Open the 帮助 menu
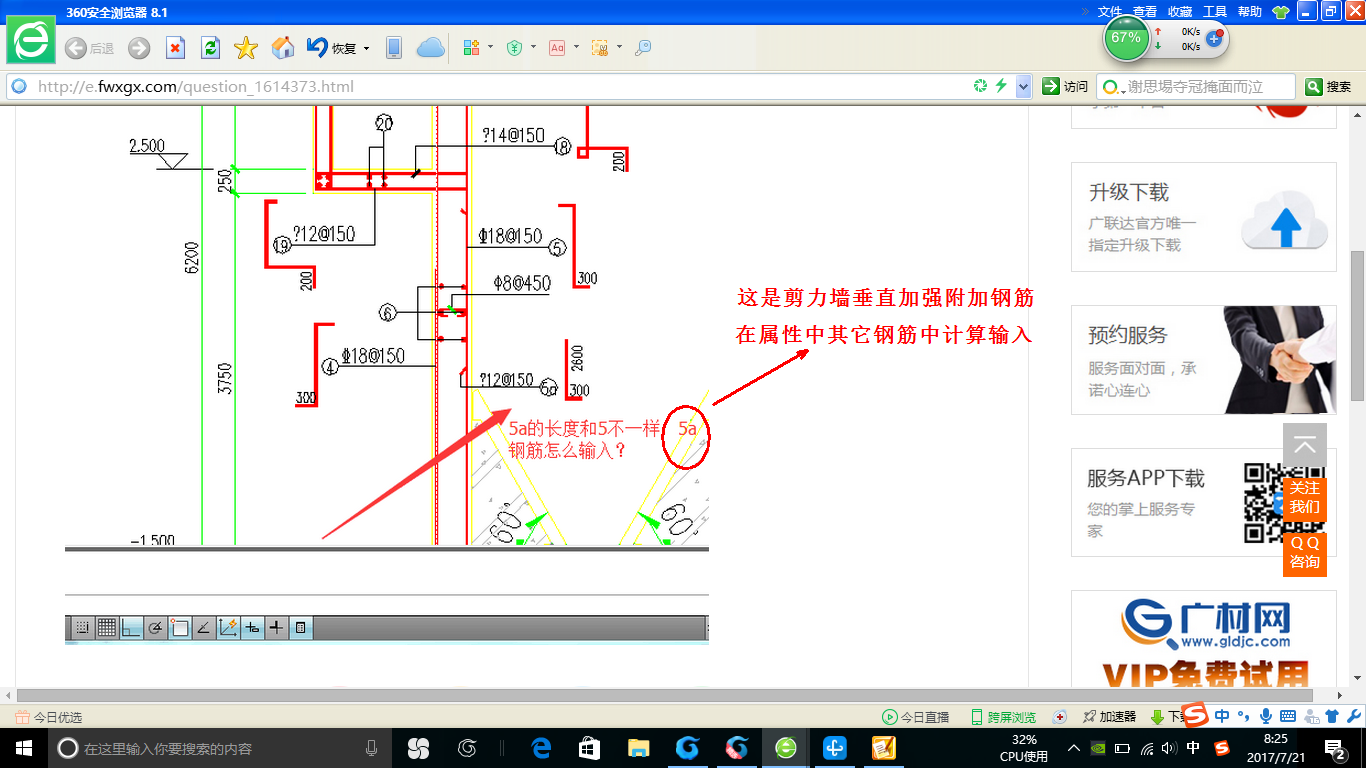This screenshot has width=1366, height=768. (1250, 12)
